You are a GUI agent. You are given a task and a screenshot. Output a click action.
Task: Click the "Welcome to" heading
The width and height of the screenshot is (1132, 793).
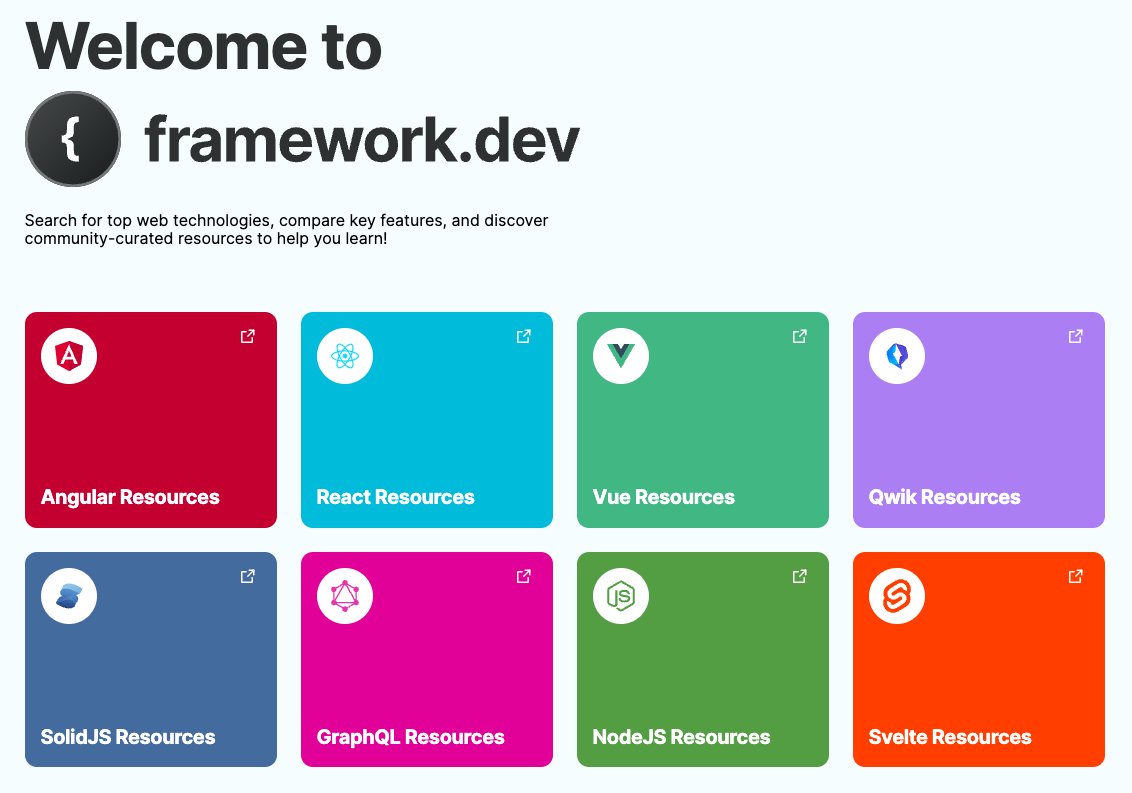(x=204, y=47)
